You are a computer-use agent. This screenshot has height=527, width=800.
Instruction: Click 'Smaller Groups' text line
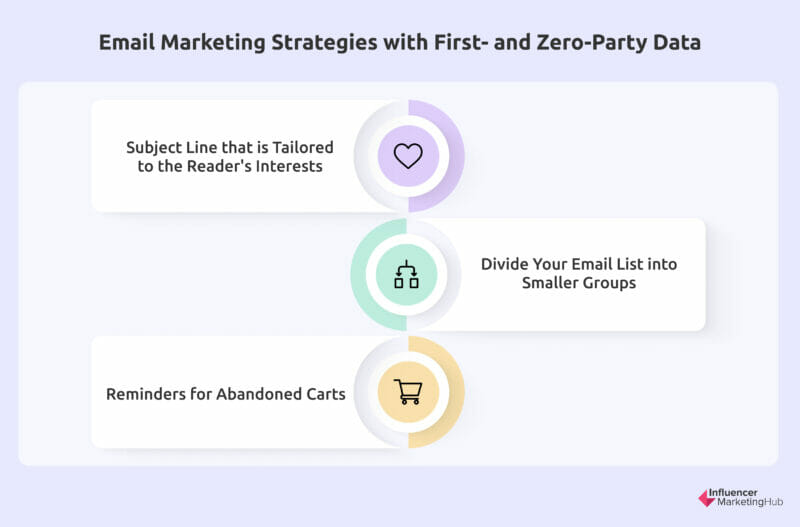coord(579,283)
